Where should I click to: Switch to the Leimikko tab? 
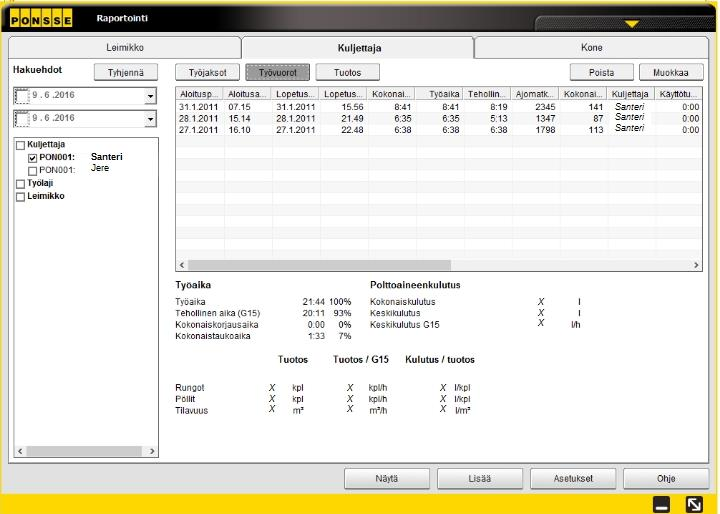(x=125, y=47)
